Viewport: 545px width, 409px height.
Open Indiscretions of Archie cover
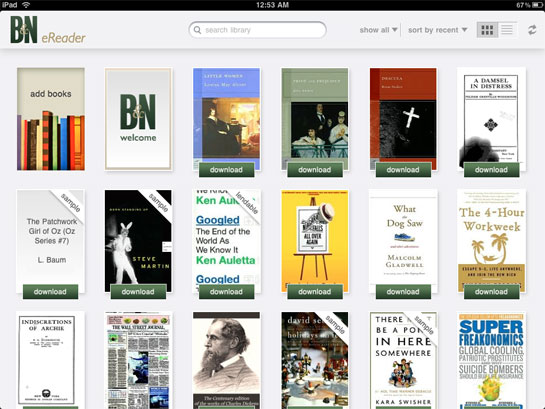[x=50, y=360]
